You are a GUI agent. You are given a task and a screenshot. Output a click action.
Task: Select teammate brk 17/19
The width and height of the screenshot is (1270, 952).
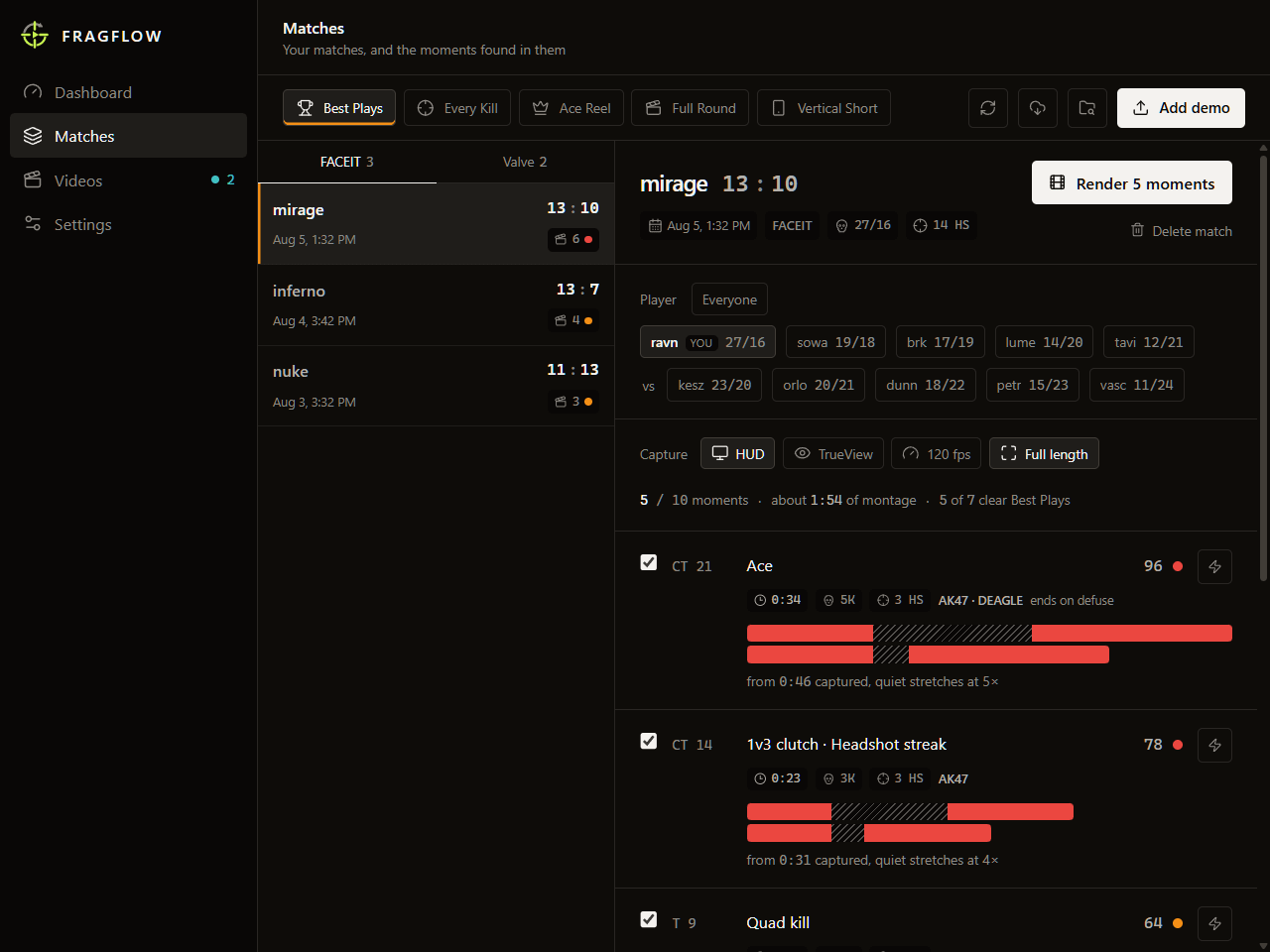point(941,342)
